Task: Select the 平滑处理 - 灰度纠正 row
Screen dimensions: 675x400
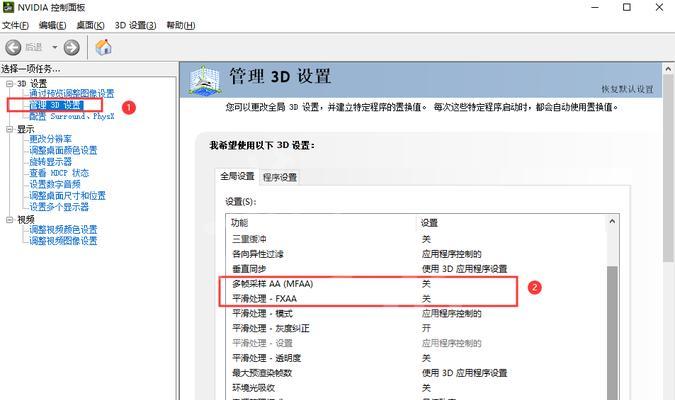Action: pos(416,329)
